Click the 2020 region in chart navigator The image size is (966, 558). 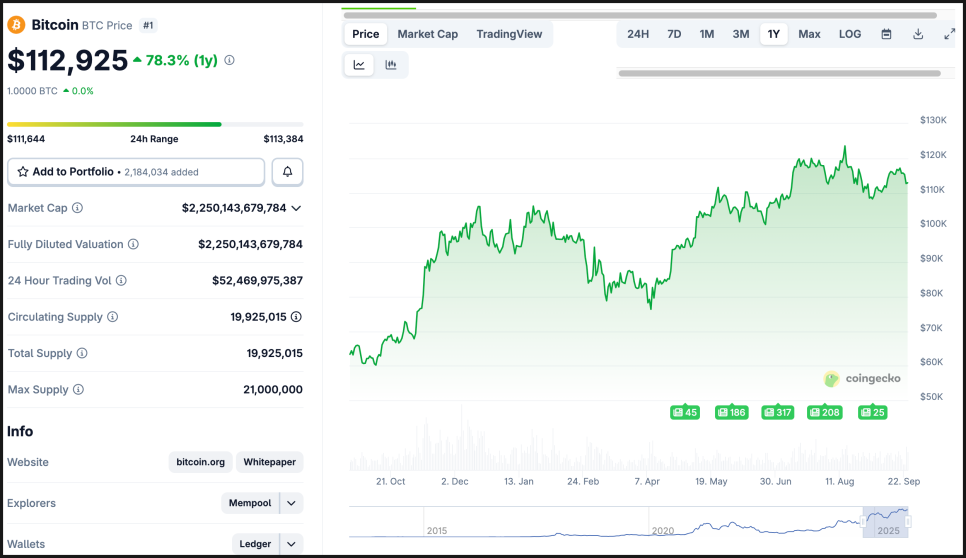point(663,530)
